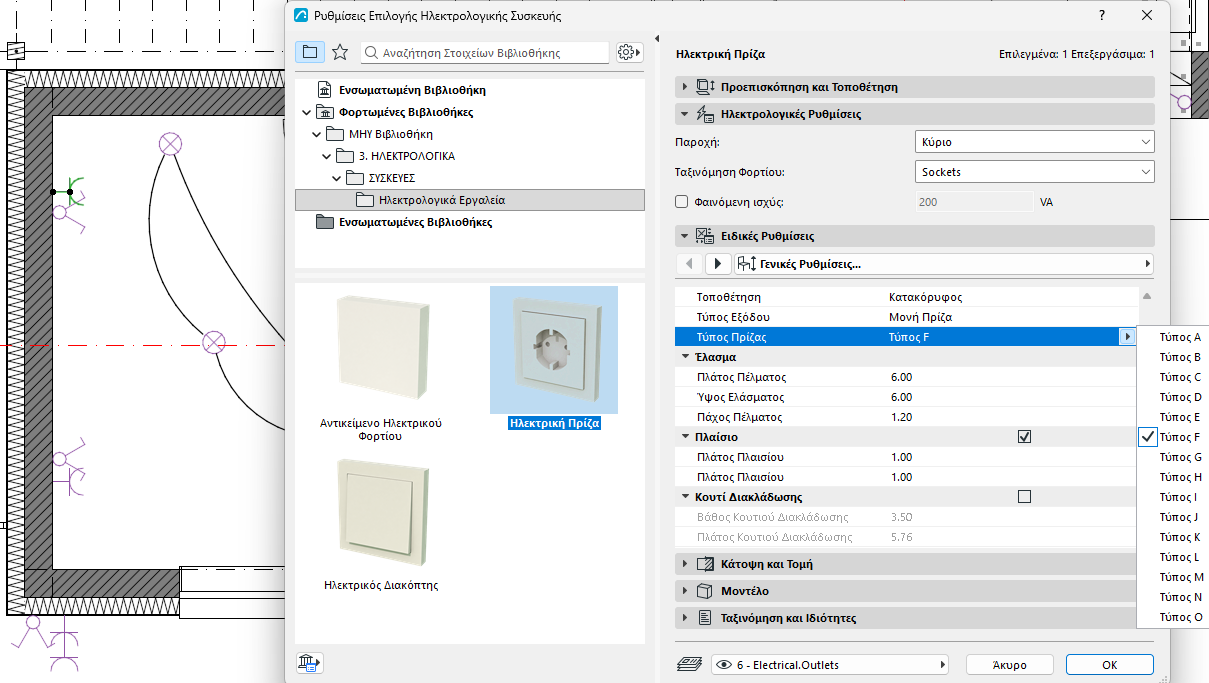
Task: Switch to the folder view icon
Action: coord(310,52)
